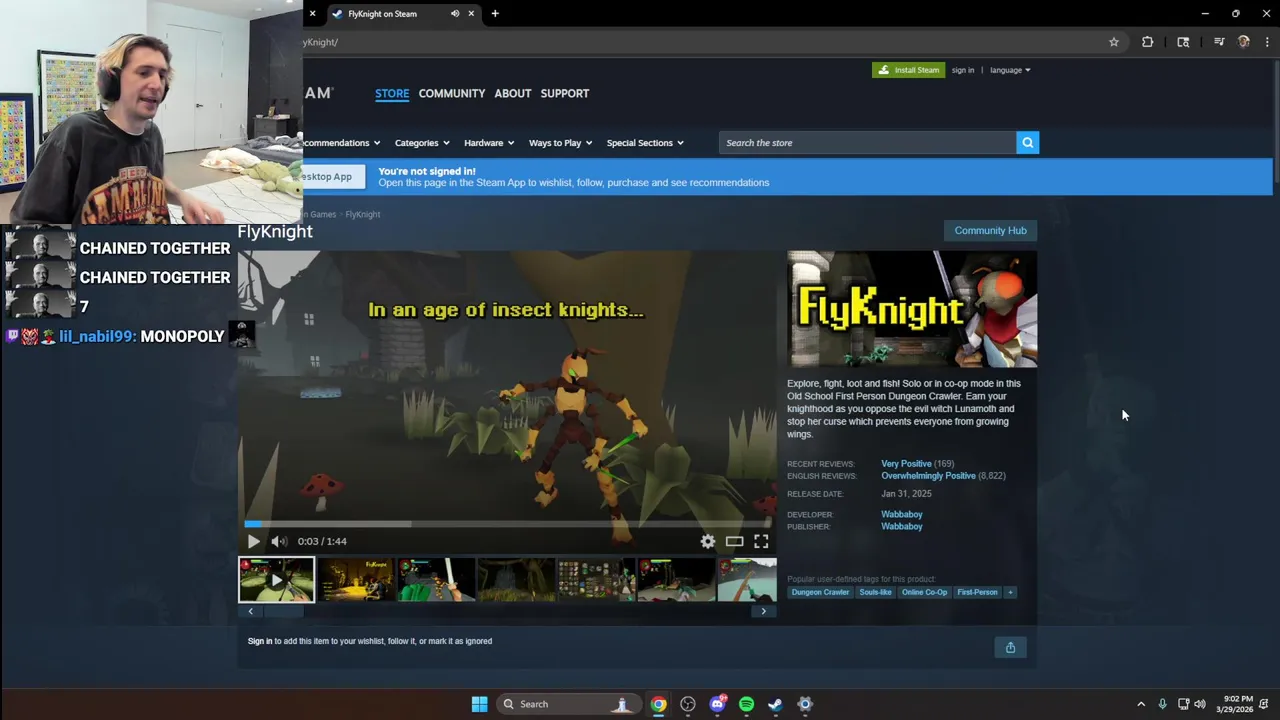Image resolution: width=1280 pixels, height=720 pixels.
Task: Click the sign in link at top
Action: click(963, 70)
